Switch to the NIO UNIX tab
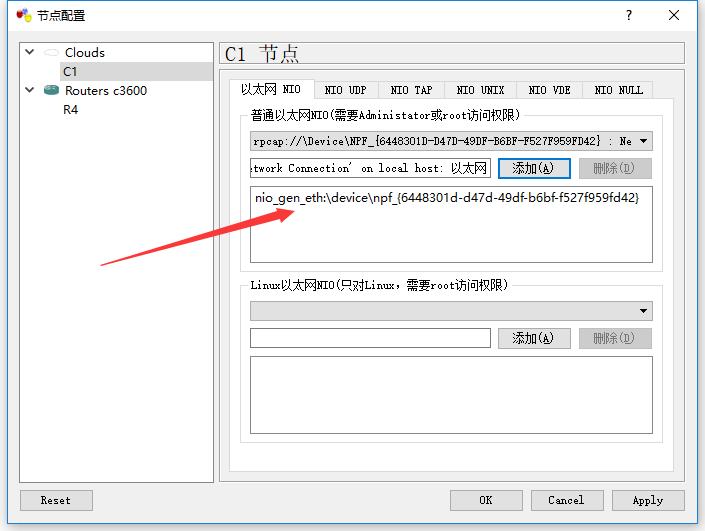Screen dimensions: 705x531 tap(480, 90)
